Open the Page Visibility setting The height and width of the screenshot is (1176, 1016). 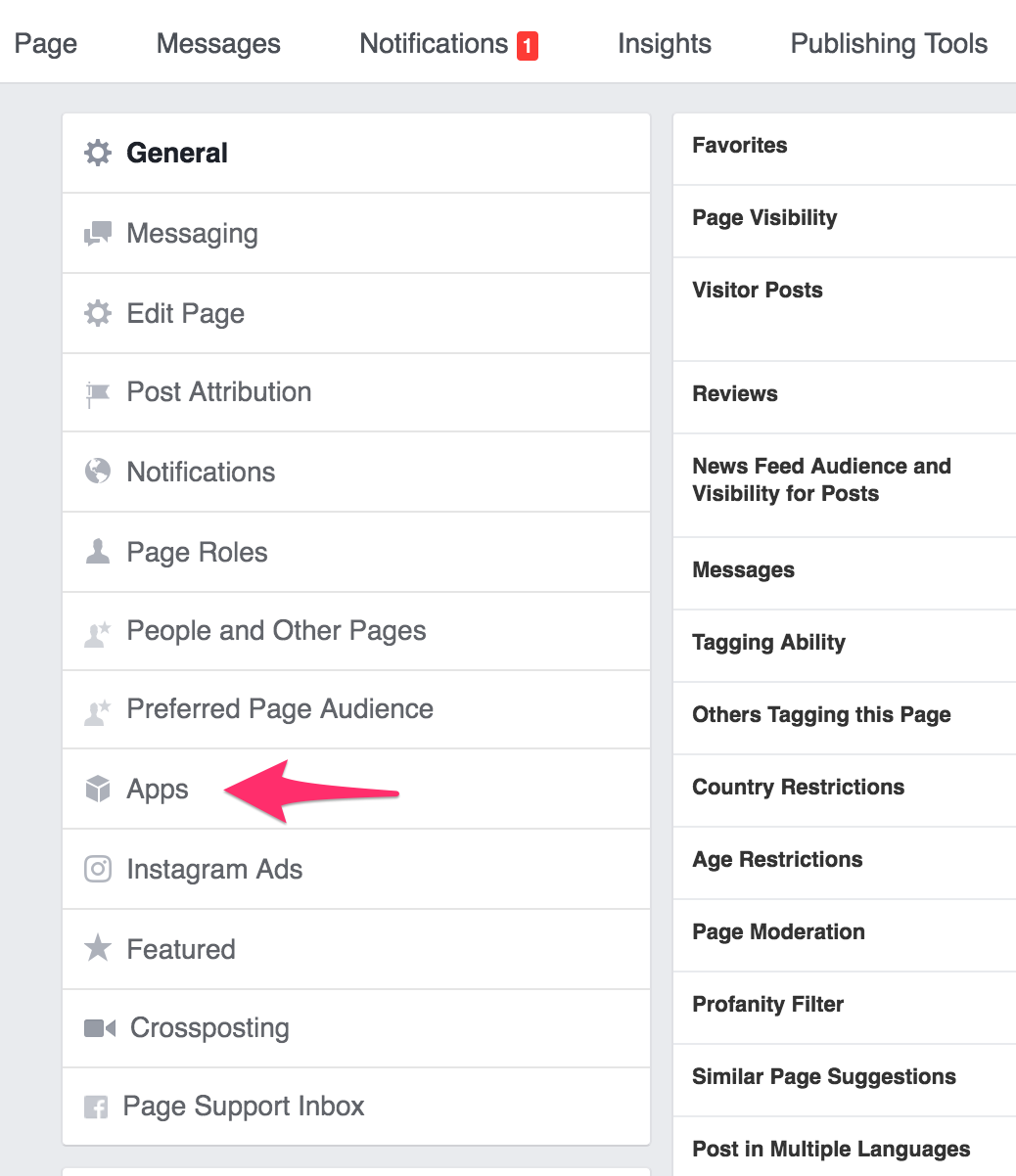(764, 217)
